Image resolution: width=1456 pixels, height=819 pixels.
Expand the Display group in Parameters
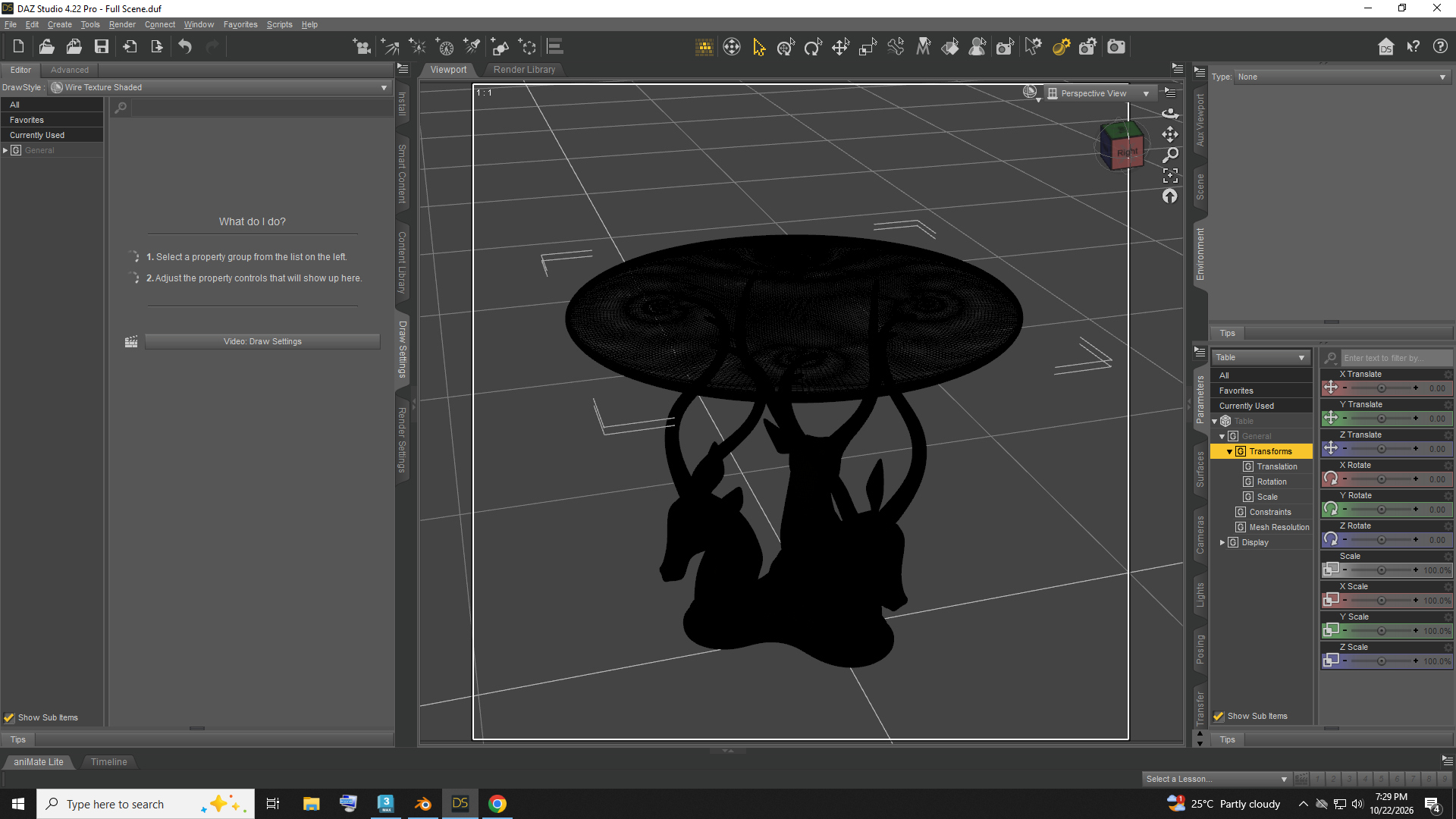[x=1222, y=542]
